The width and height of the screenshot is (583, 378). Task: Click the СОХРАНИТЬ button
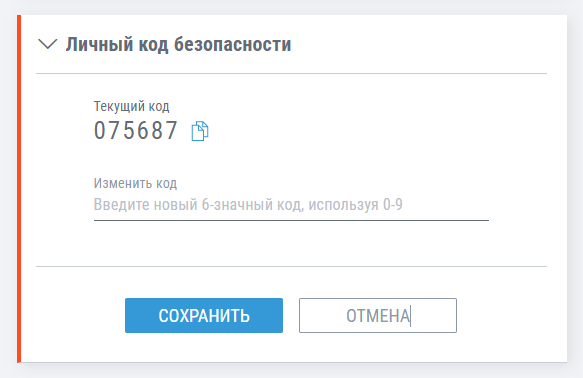(x=204, y=315)
